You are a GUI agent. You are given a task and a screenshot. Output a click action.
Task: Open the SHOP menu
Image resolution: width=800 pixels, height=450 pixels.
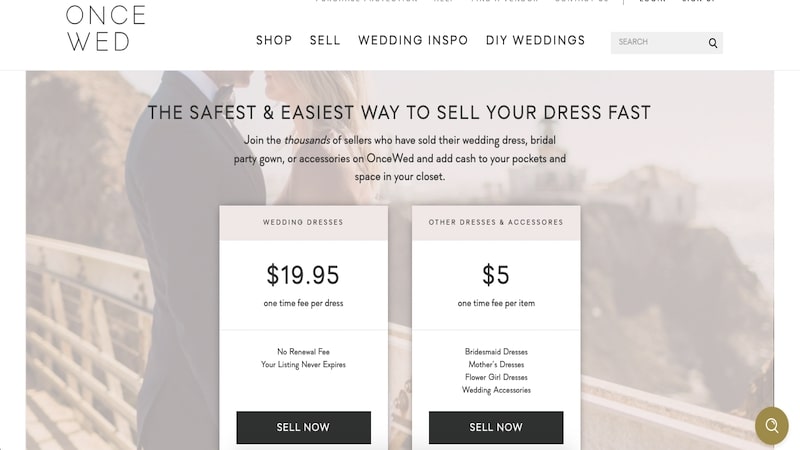[x=274, y=40]
